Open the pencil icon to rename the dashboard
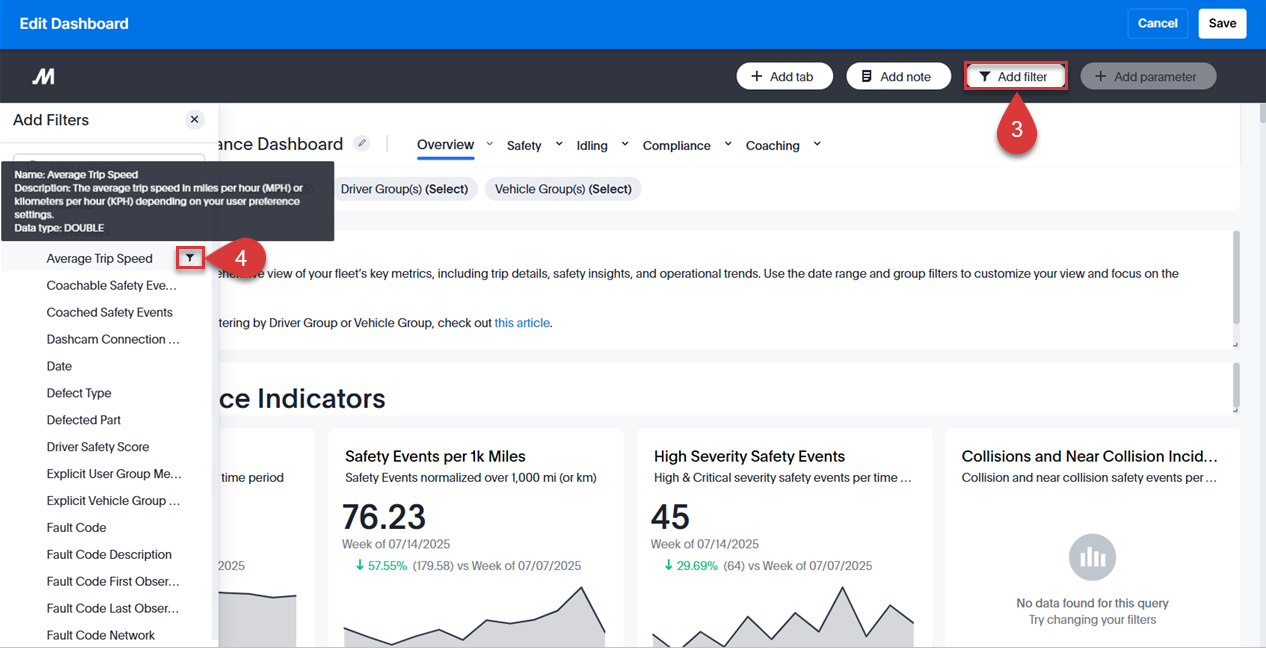The width and height of the screenshot is (1266, 648). [x=361, y=143]
